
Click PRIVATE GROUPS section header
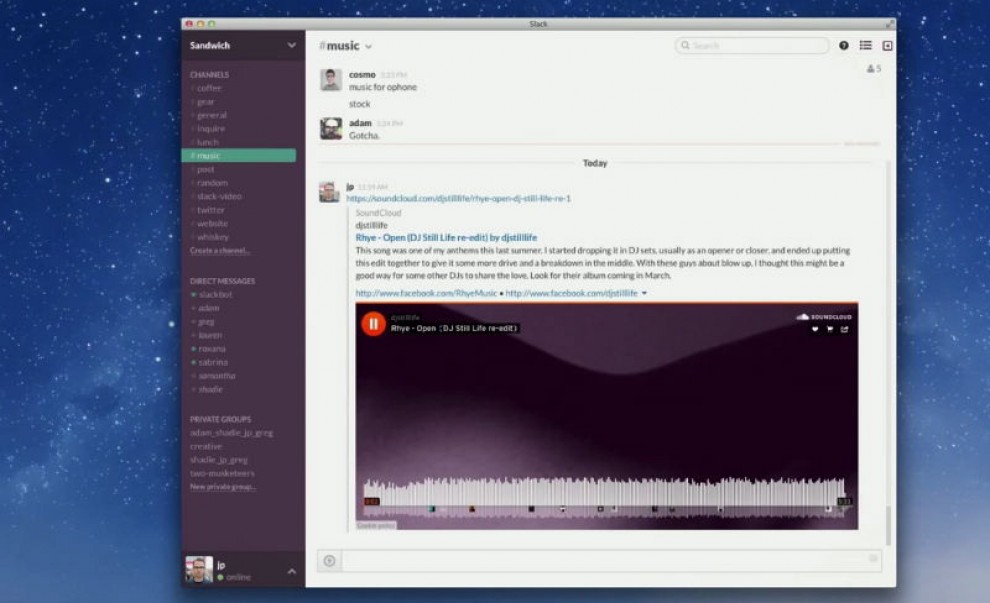(x=220, y=419)
